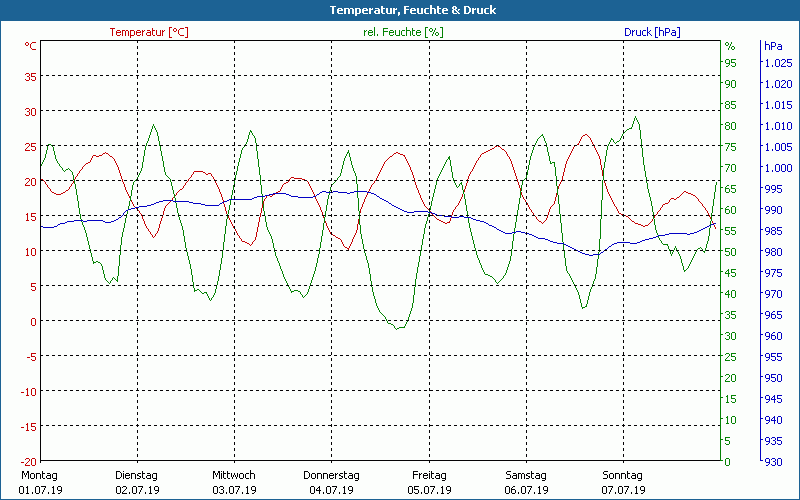
Task: Click the red '°C' axis unit label
Action: (30, 46)
